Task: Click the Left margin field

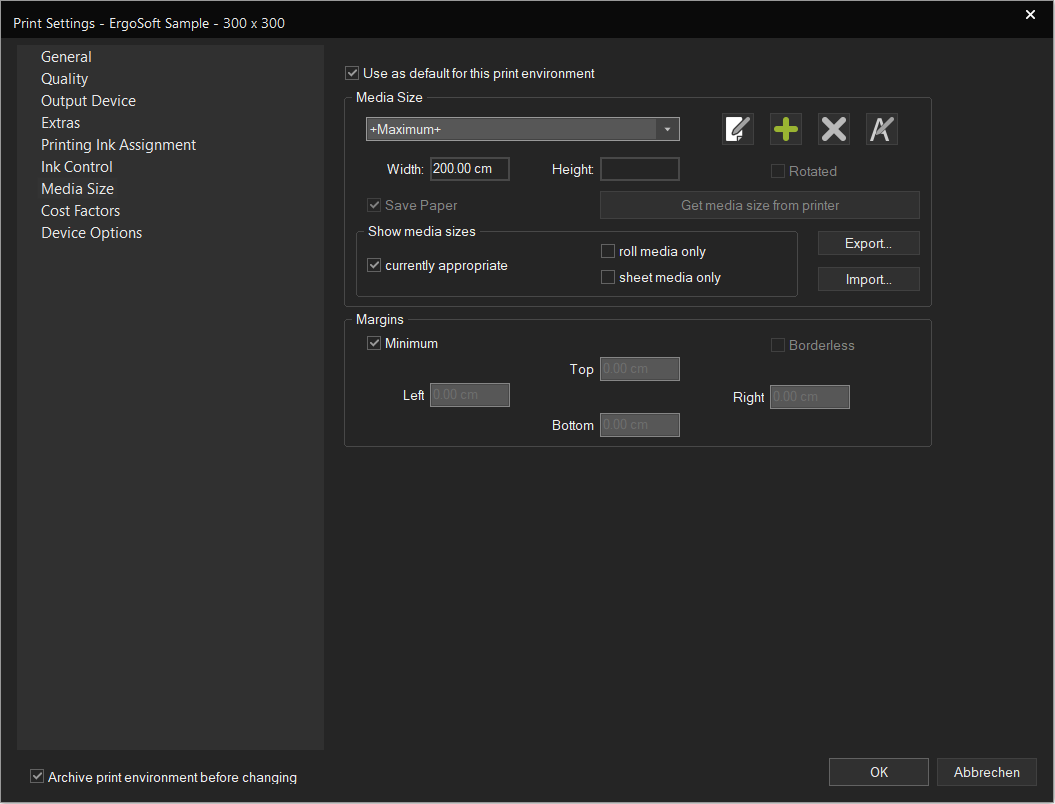Action: (470, 395)
